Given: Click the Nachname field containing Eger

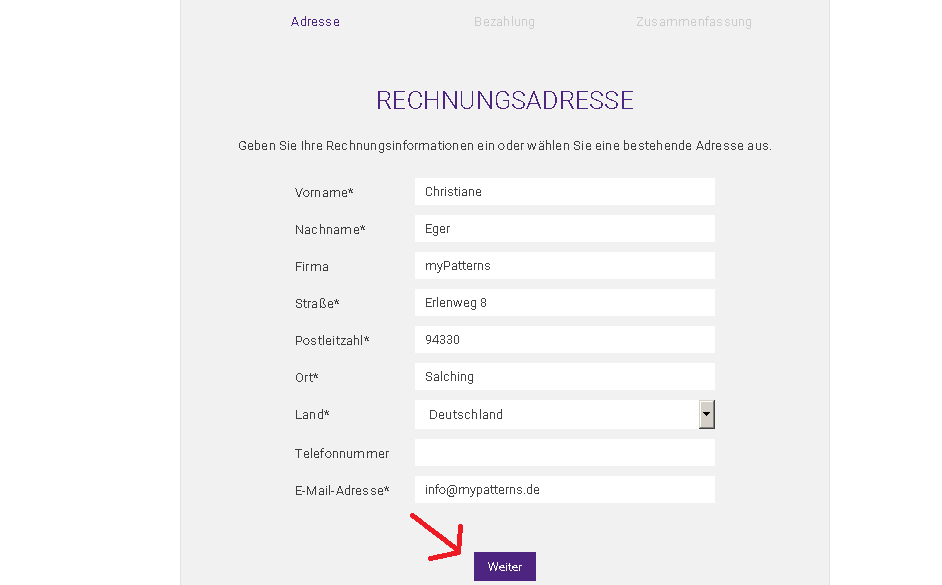Looking at the screenshot, I should (564, 229).
